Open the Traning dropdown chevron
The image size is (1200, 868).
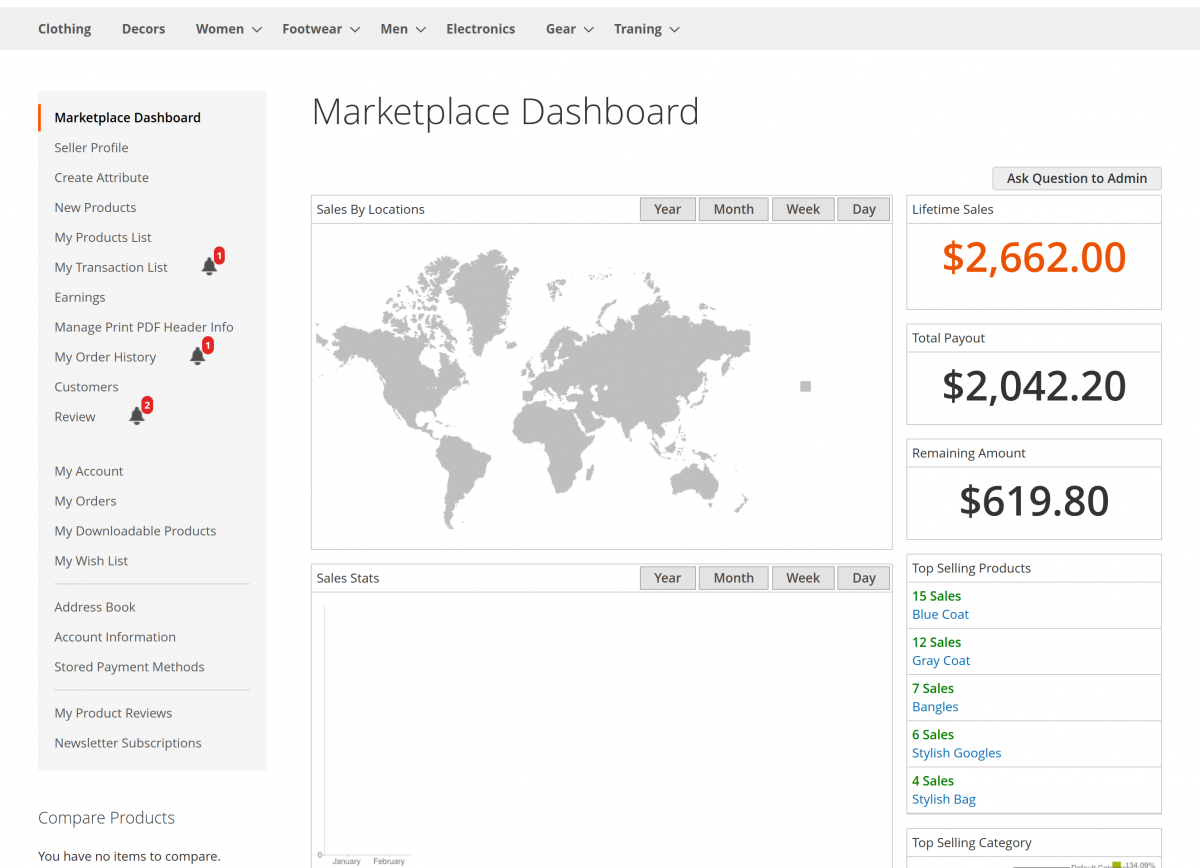click(675, 30)
